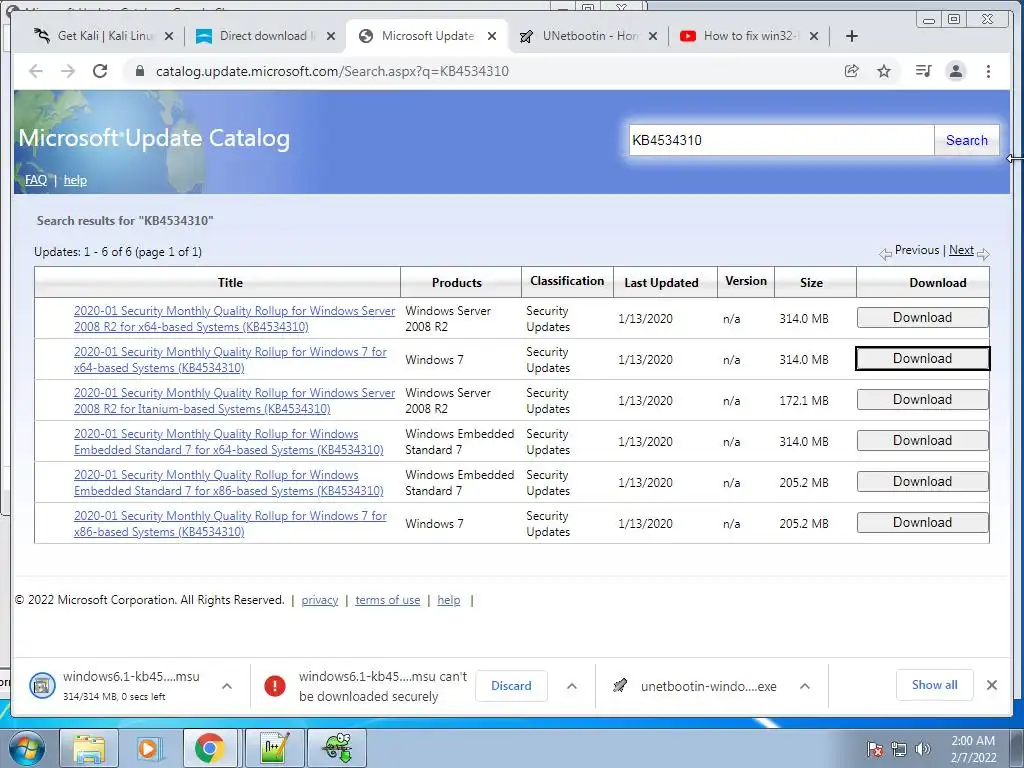Discard the insecure msu download

coord(511,686)
